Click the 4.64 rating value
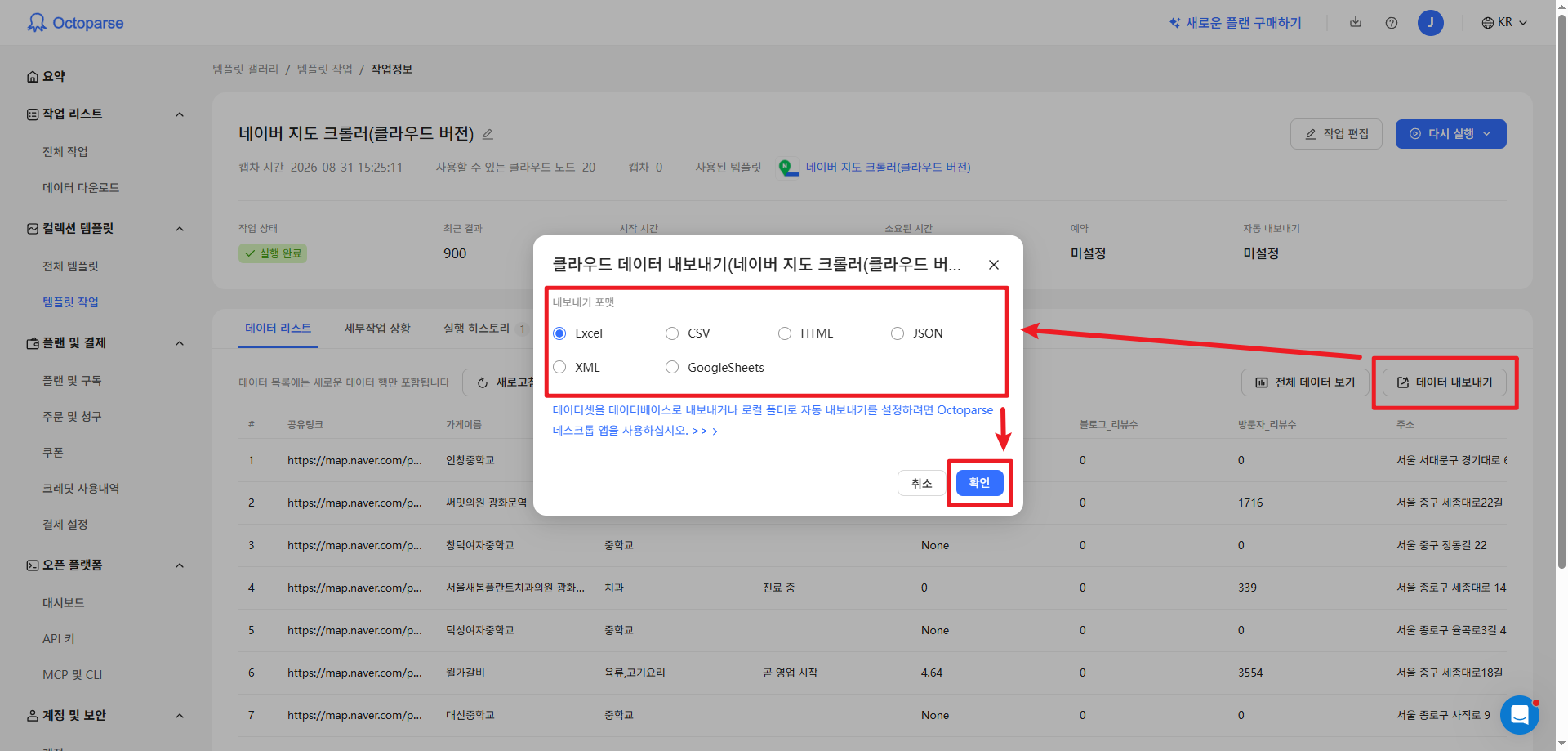 tap(932, 673)
